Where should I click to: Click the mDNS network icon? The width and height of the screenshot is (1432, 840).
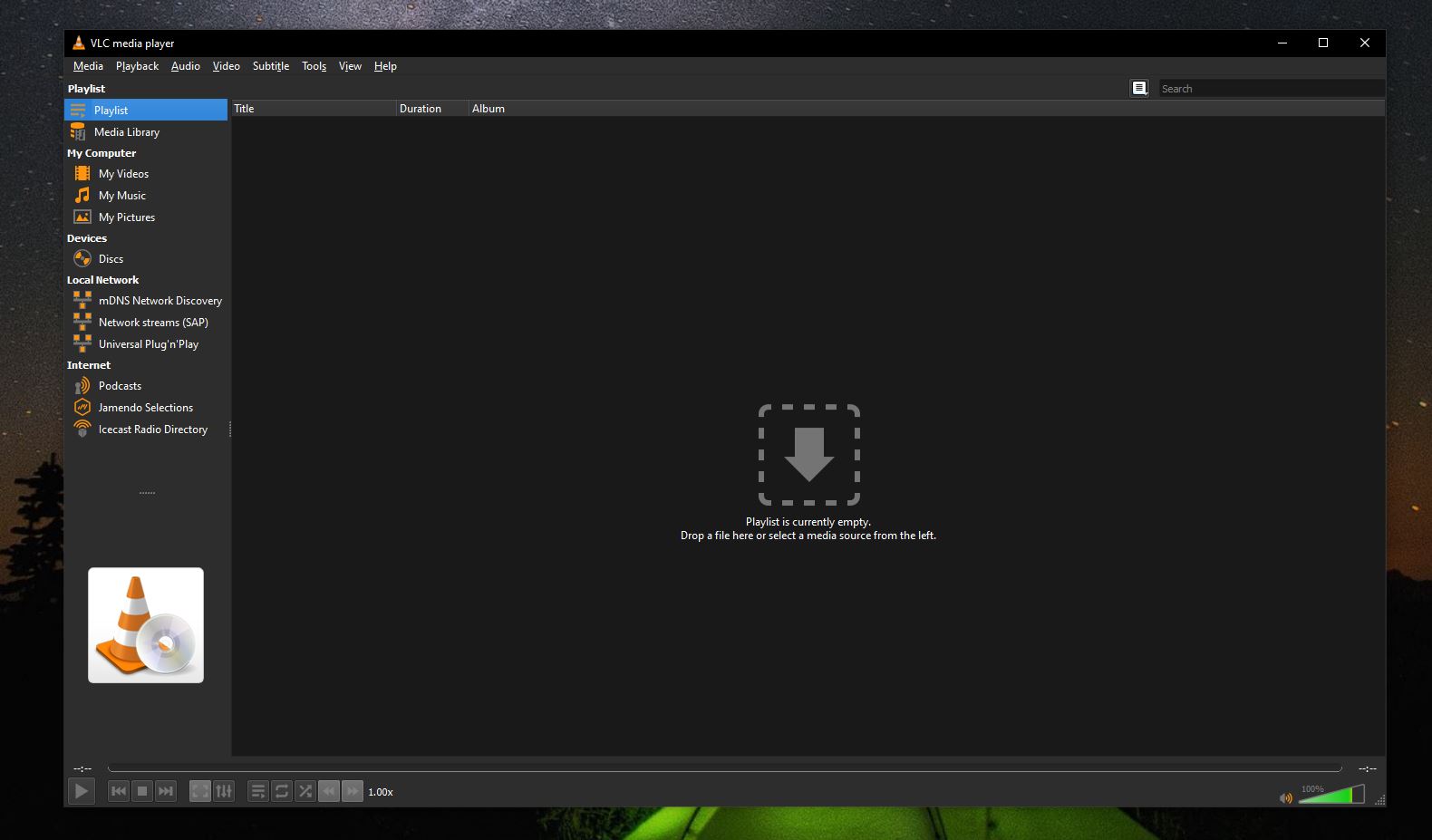pyautogui.click(x=82, y=300)
